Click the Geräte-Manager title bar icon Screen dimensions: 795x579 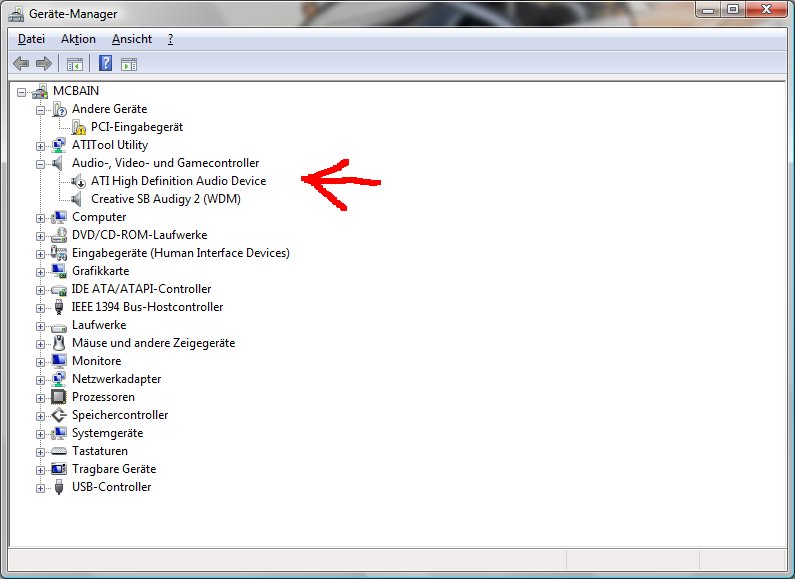point(16,14)
